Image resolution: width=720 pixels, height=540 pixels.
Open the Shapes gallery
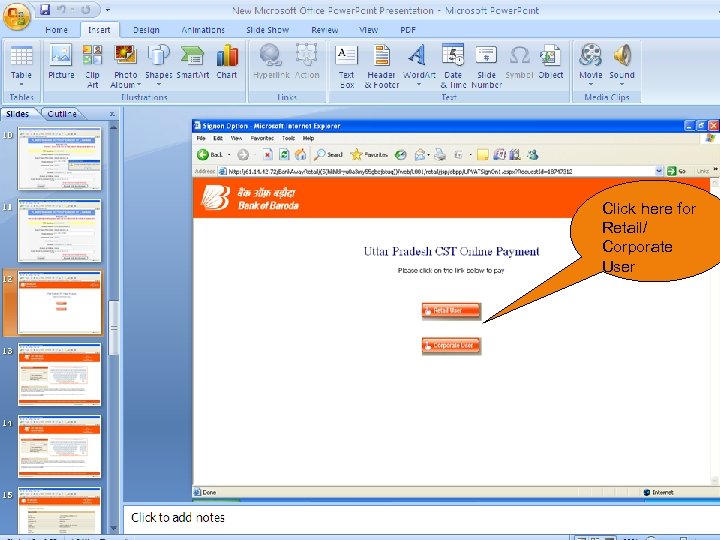[x=158, y=66]
